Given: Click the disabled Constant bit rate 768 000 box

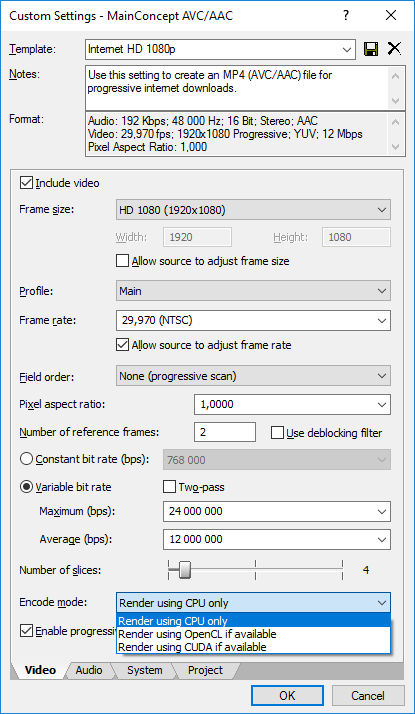Looking at the screenshot, I should click(x=277, y=459).
